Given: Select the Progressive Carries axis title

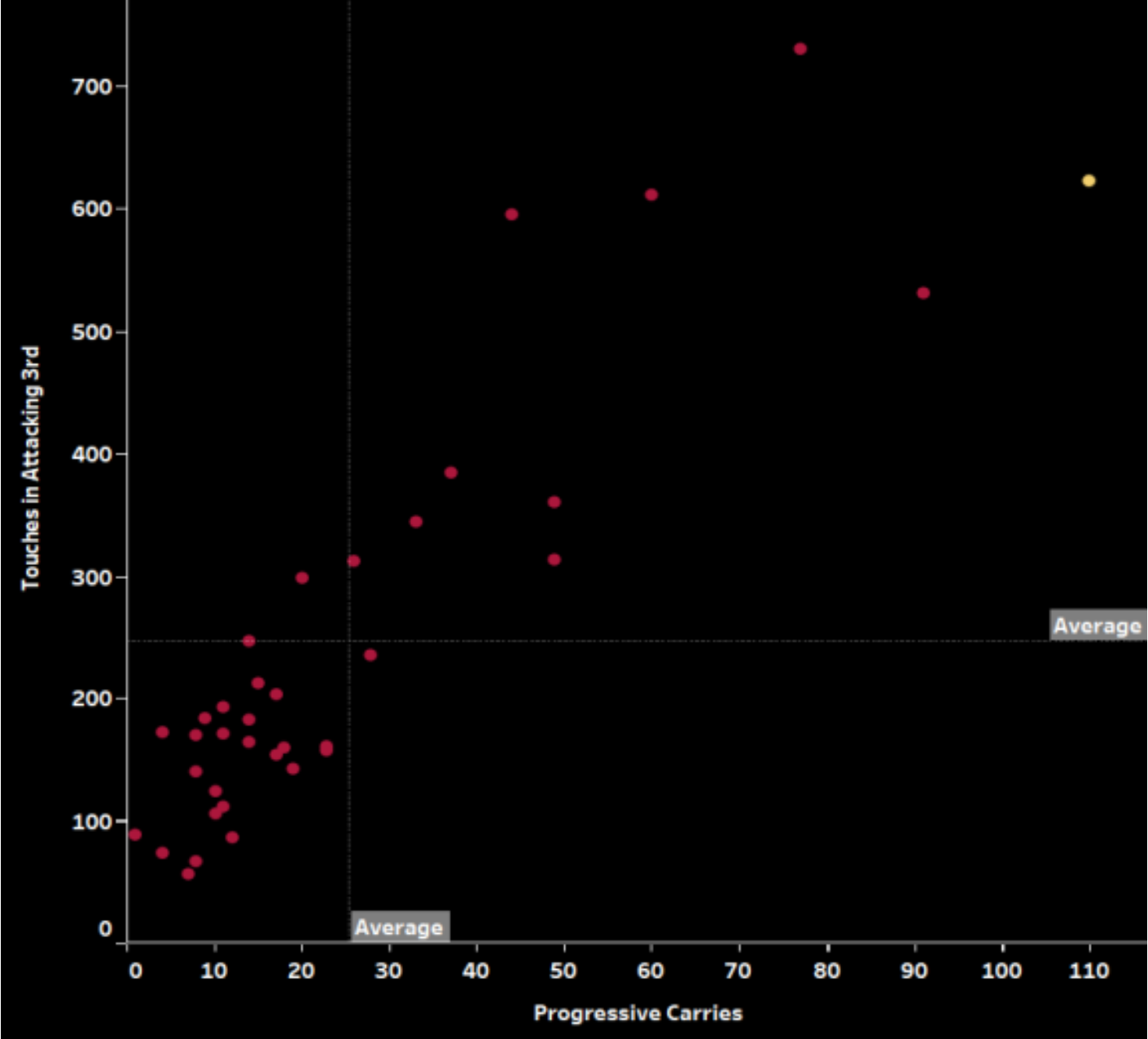Looking at the screenshot, I should pyautogui.click(x=638, y=1013).
